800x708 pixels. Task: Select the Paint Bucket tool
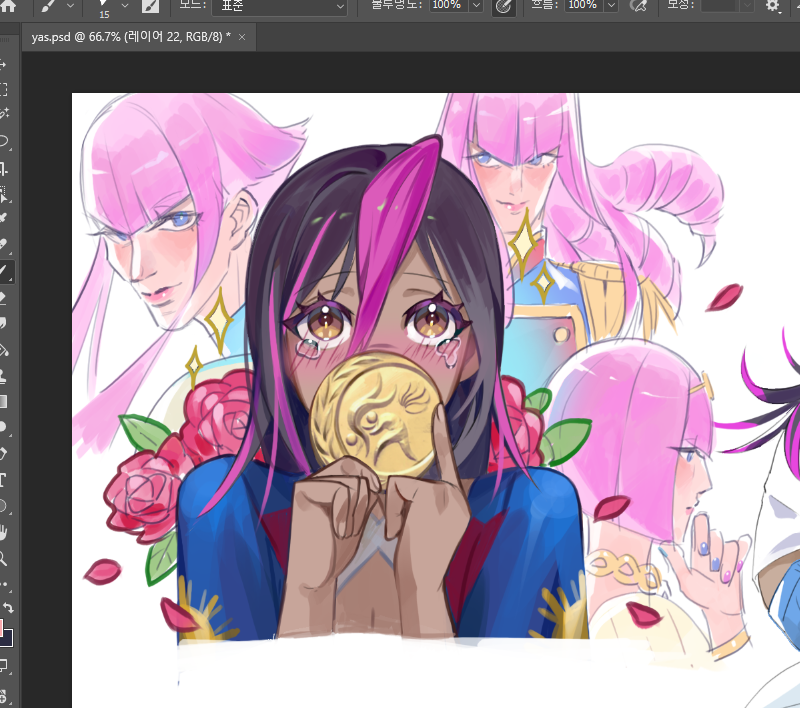coord(4,350)
